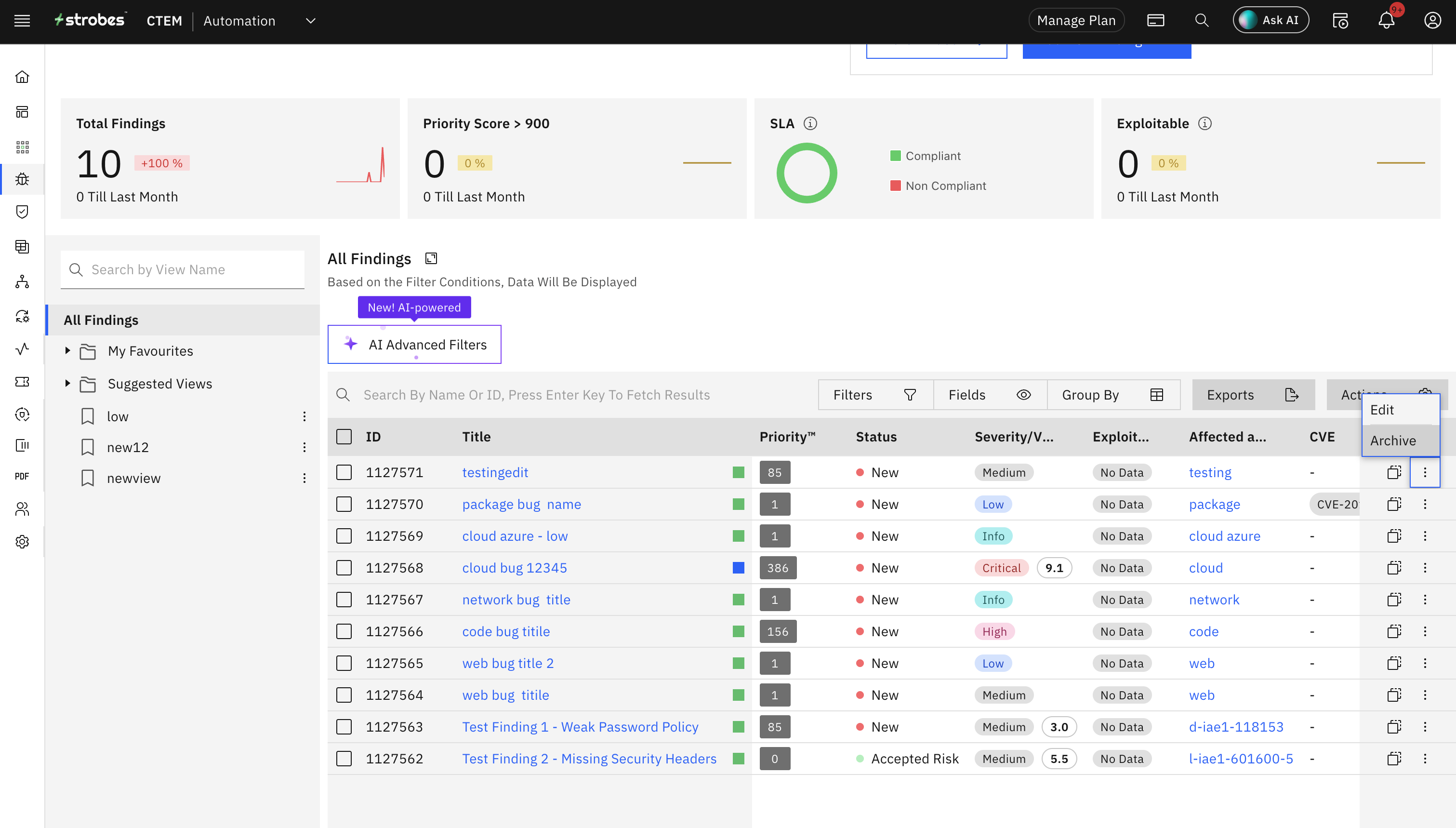This screenshot has height=828, width=1456.
Task: Click the notifications bell icon
Action: 1386,21
